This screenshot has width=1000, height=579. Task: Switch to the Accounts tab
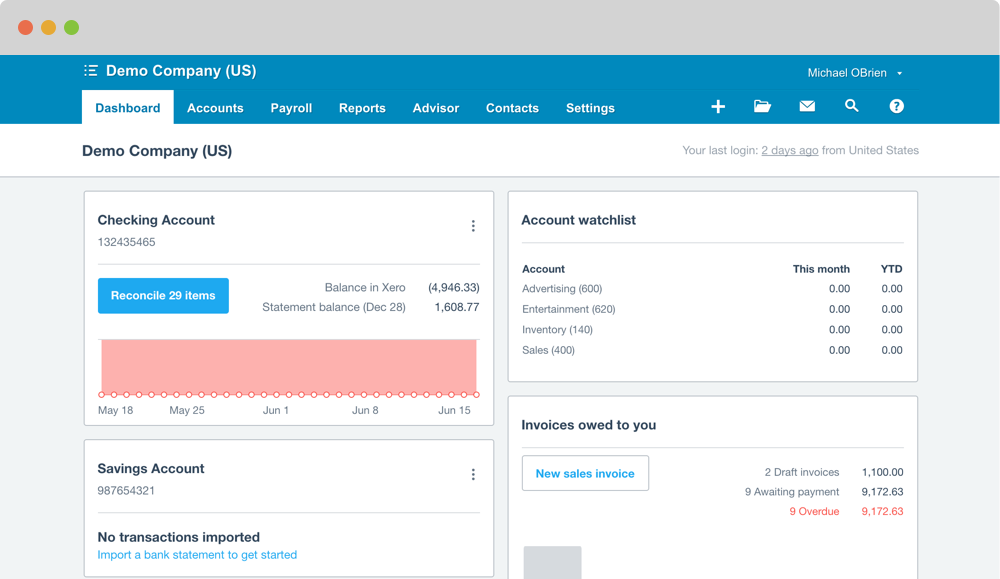(x=215, y=108)
